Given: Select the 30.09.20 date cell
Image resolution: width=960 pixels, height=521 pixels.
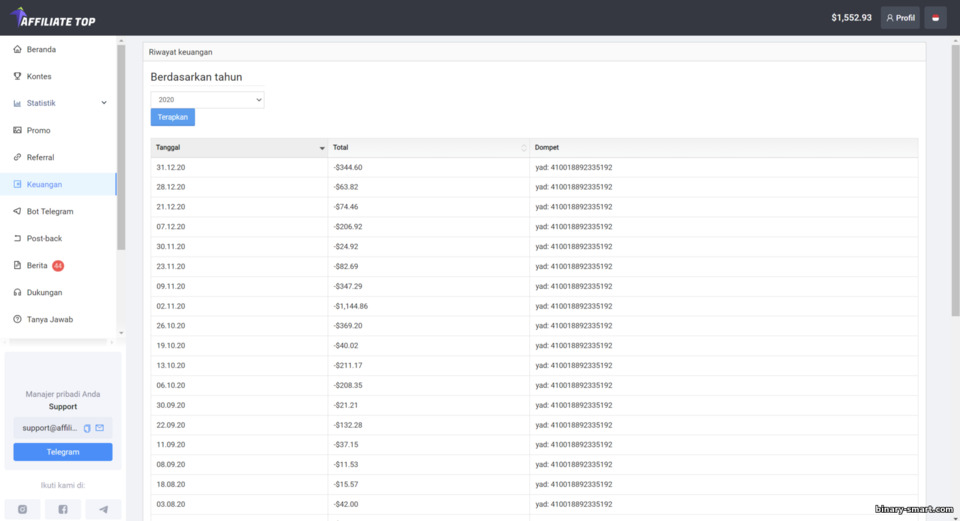Looking at the screenshot, I should coord(239,405).
